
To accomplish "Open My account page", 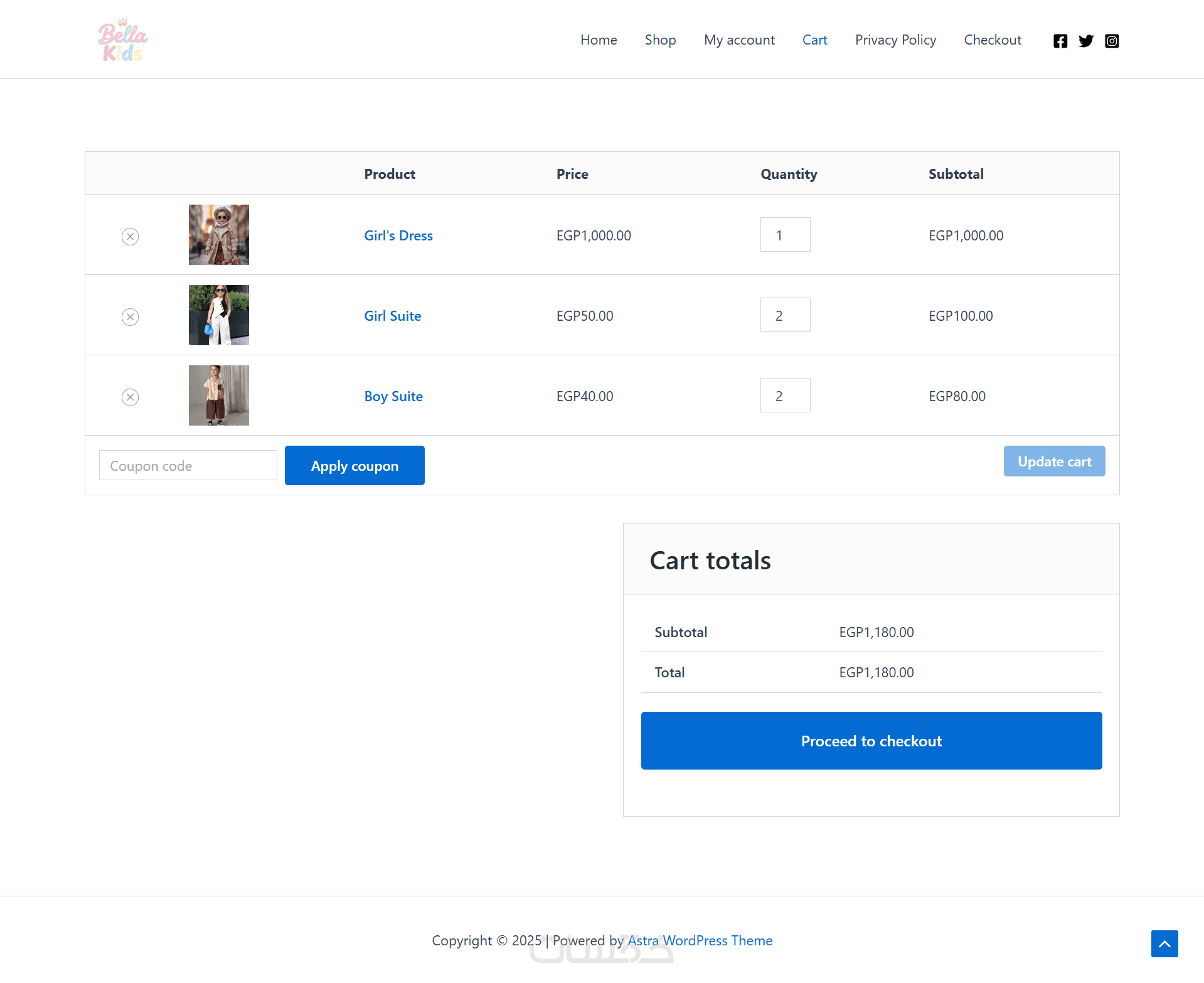I will pos(739,40).
